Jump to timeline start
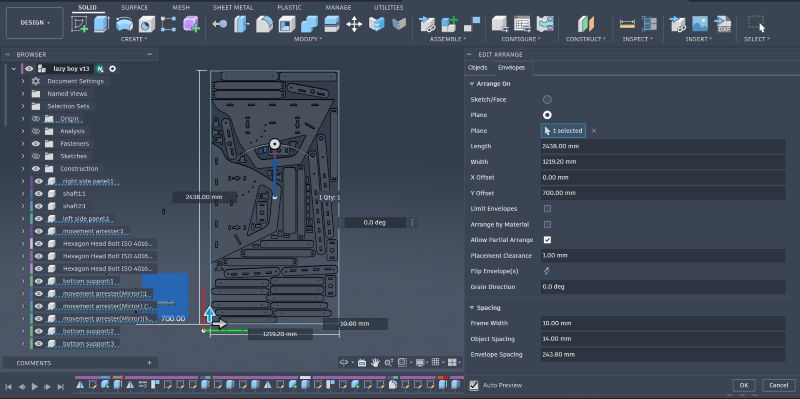The height and width of the screenshot is (399, 800). [9, 387]
